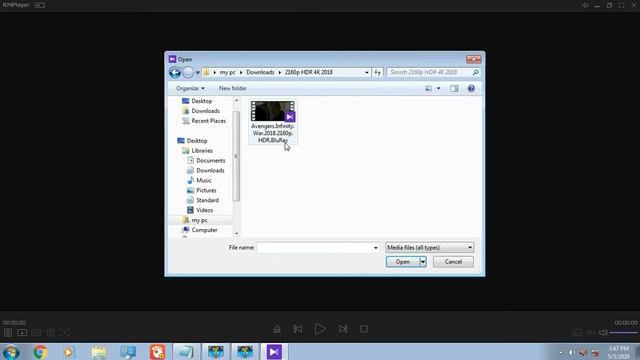The width and height of the screenshot is (640, 360).
Task: Open File Explorer taskbar icon
Action: tap(99, 352)
